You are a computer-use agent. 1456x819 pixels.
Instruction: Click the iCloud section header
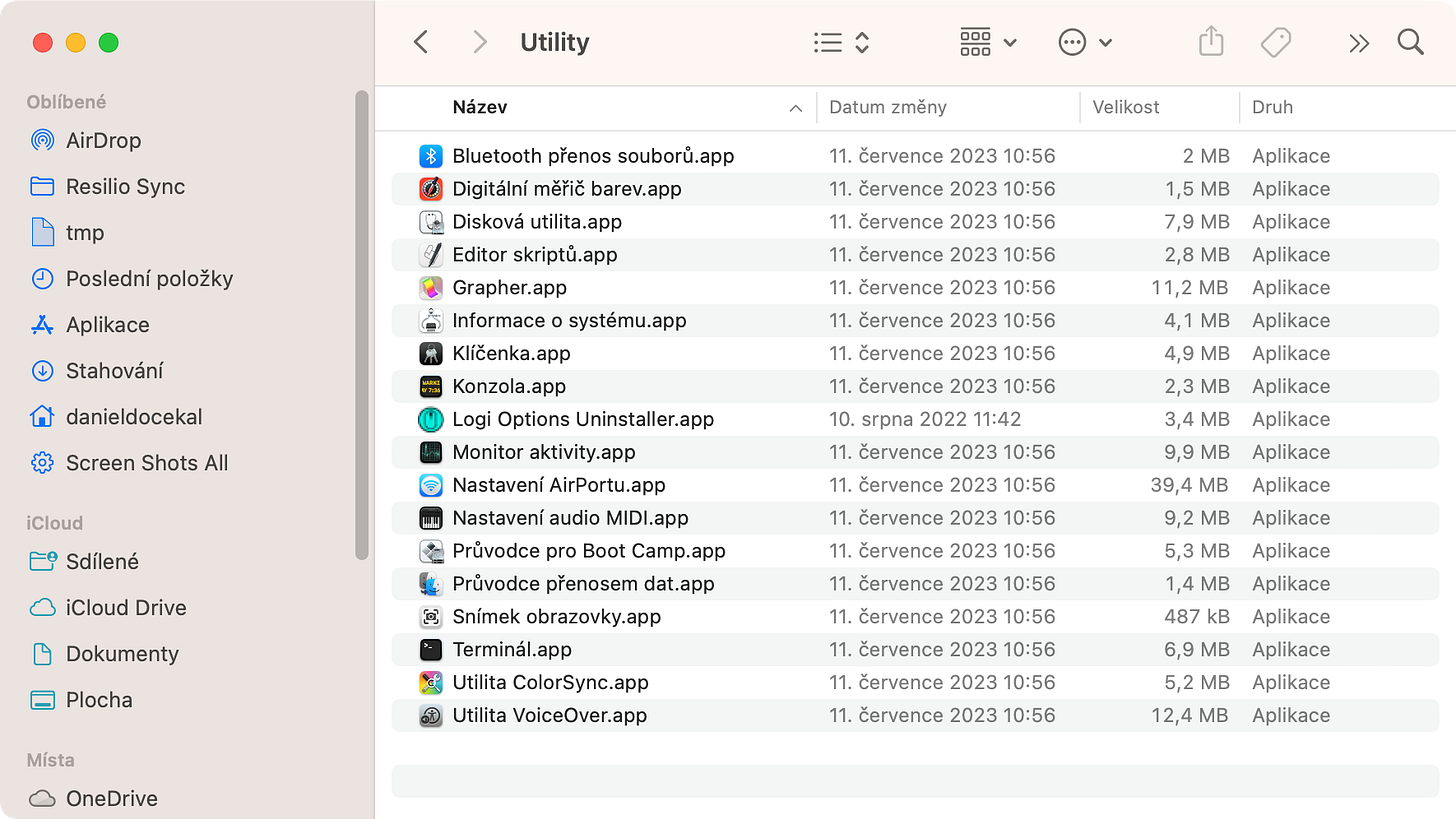[x=54, y=523]
